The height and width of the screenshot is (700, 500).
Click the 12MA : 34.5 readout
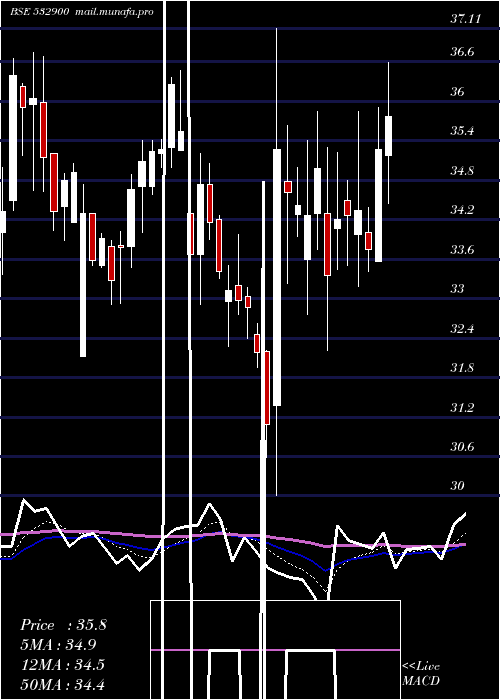[x=62, y=665]
